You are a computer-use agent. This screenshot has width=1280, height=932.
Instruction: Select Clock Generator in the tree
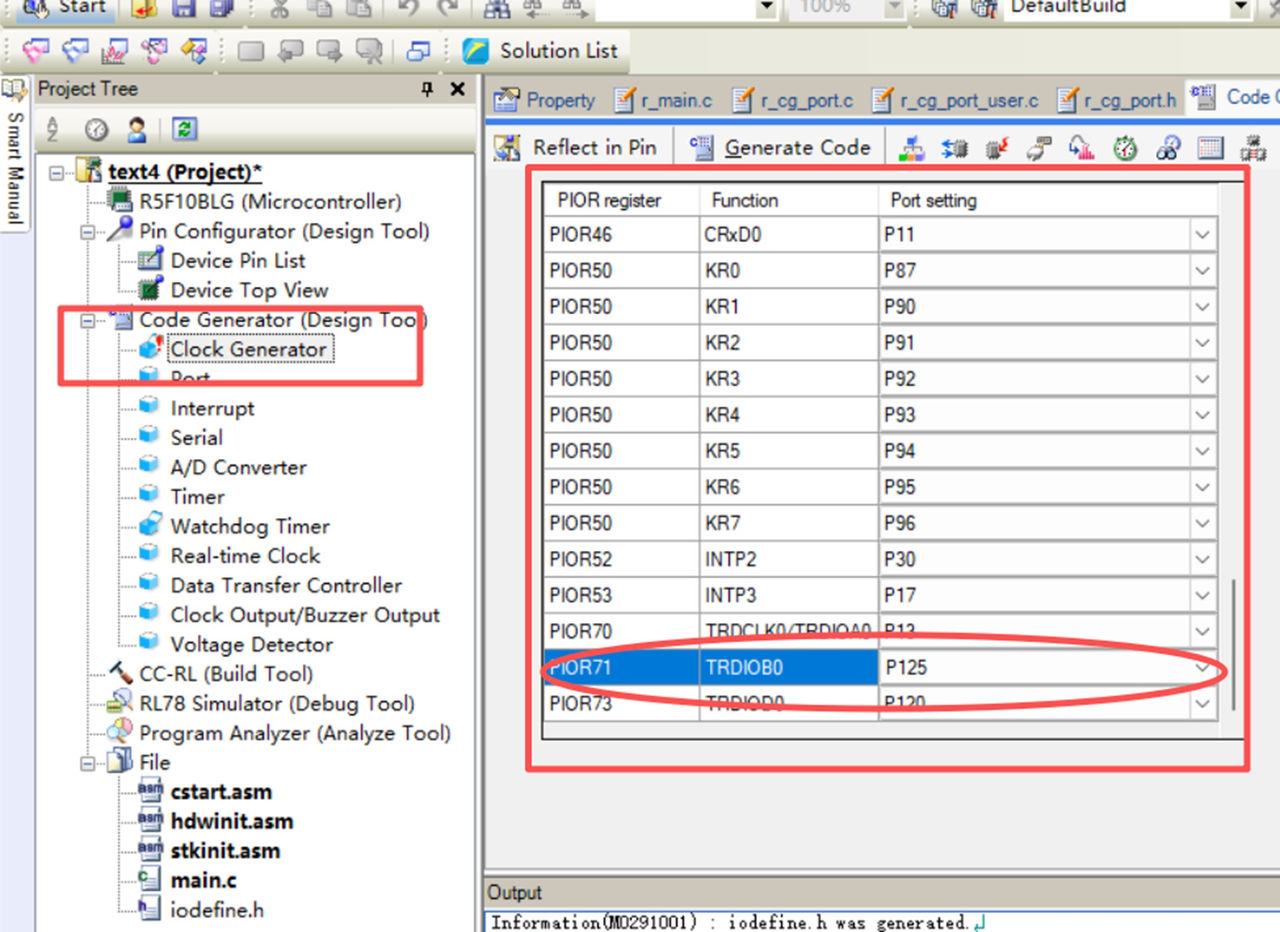pos(248,350)
